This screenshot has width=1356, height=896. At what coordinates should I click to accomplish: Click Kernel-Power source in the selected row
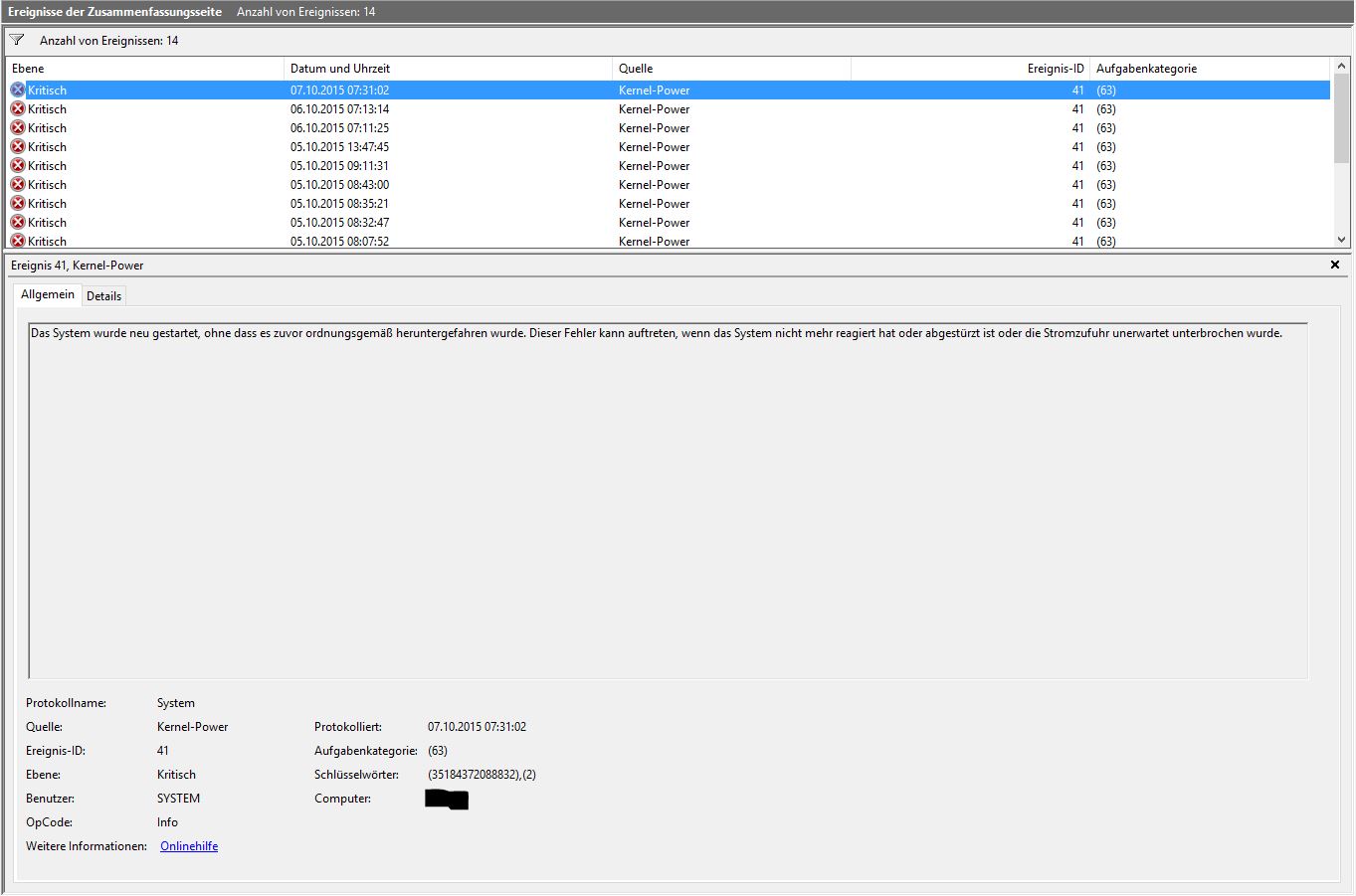pyautogui.click(x=654, y=90)
